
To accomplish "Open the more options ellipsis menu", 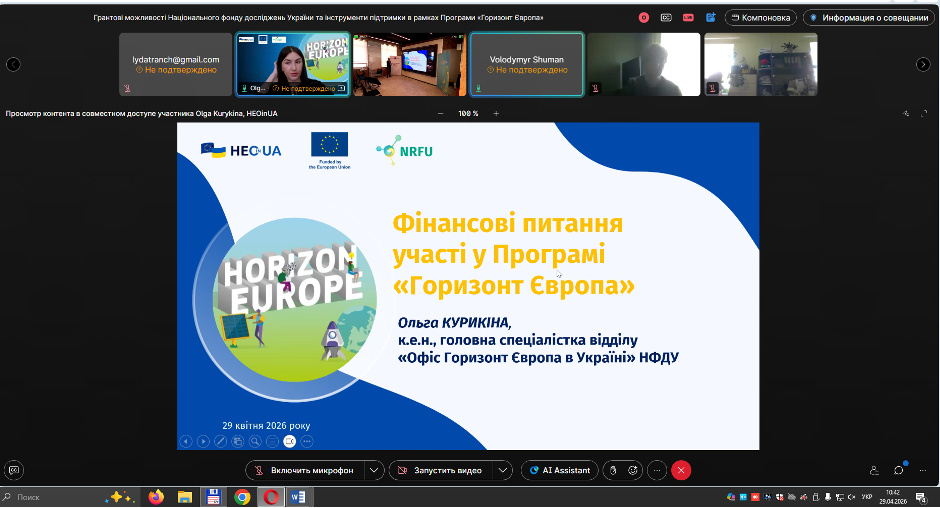I will click(657, 470).
